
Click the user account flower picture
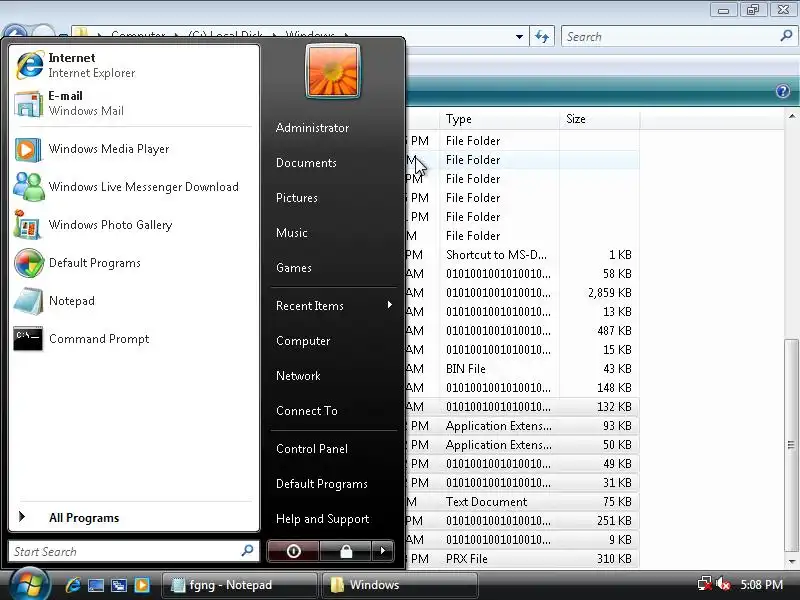click(333, 71)
